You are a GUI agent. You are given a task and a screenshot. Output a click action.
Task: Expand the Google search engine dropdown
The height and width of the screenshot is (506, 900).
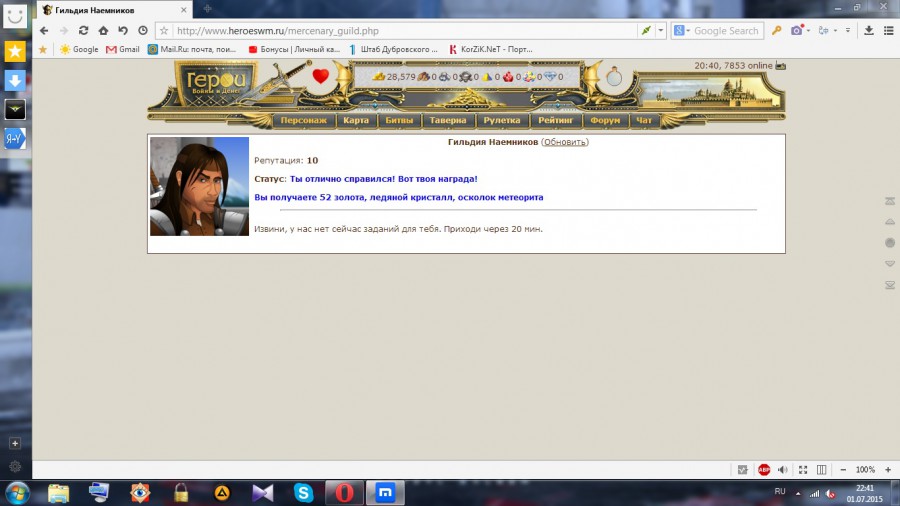point(688,31)
